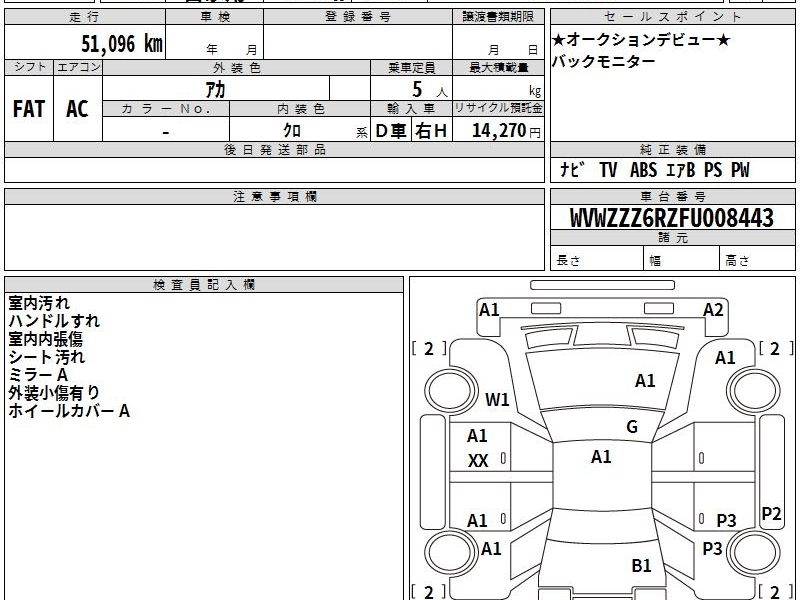Click the 最大積載量 header

point(498,68)
